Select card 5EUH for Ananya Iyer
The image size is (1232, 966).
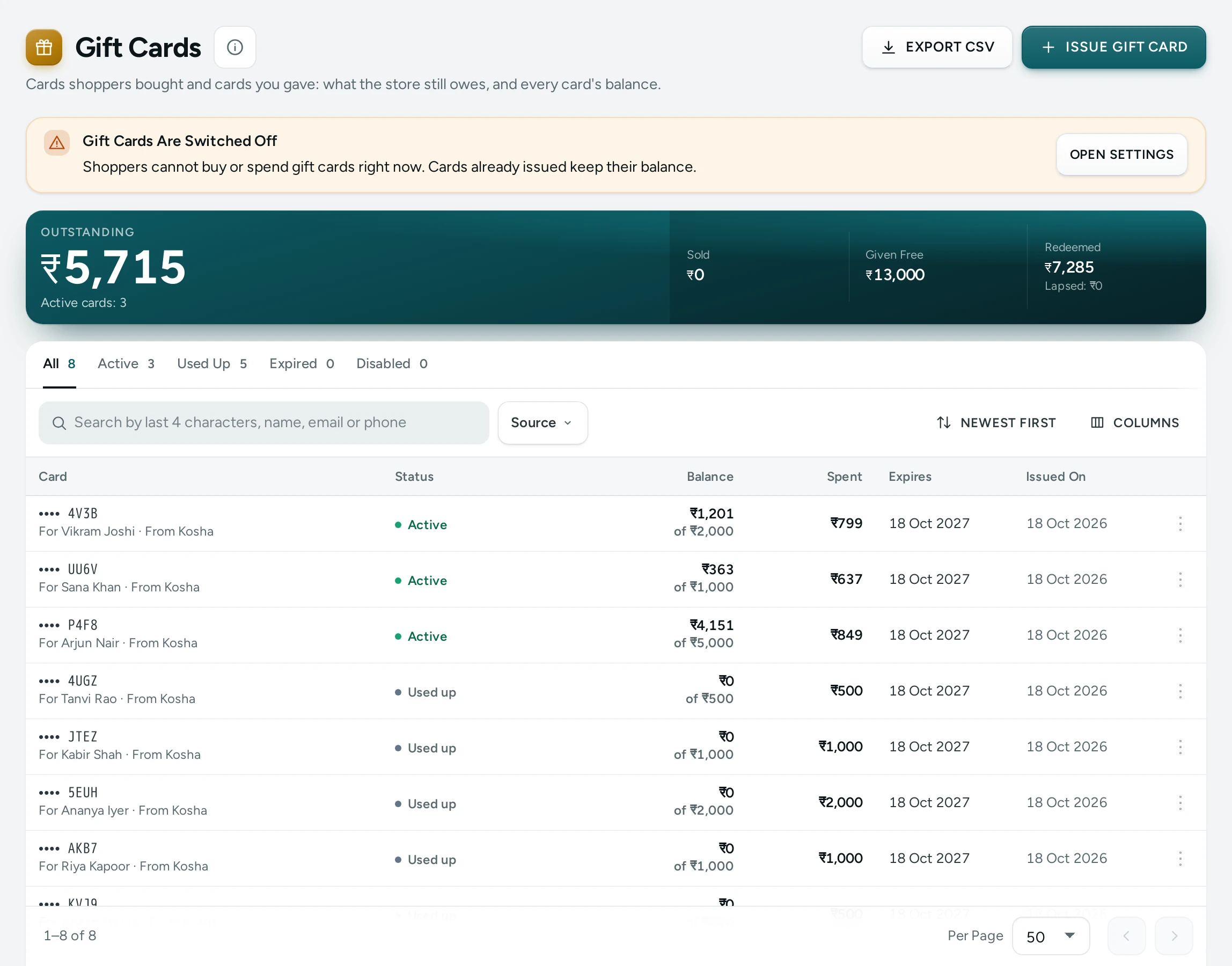pos(615,802)
